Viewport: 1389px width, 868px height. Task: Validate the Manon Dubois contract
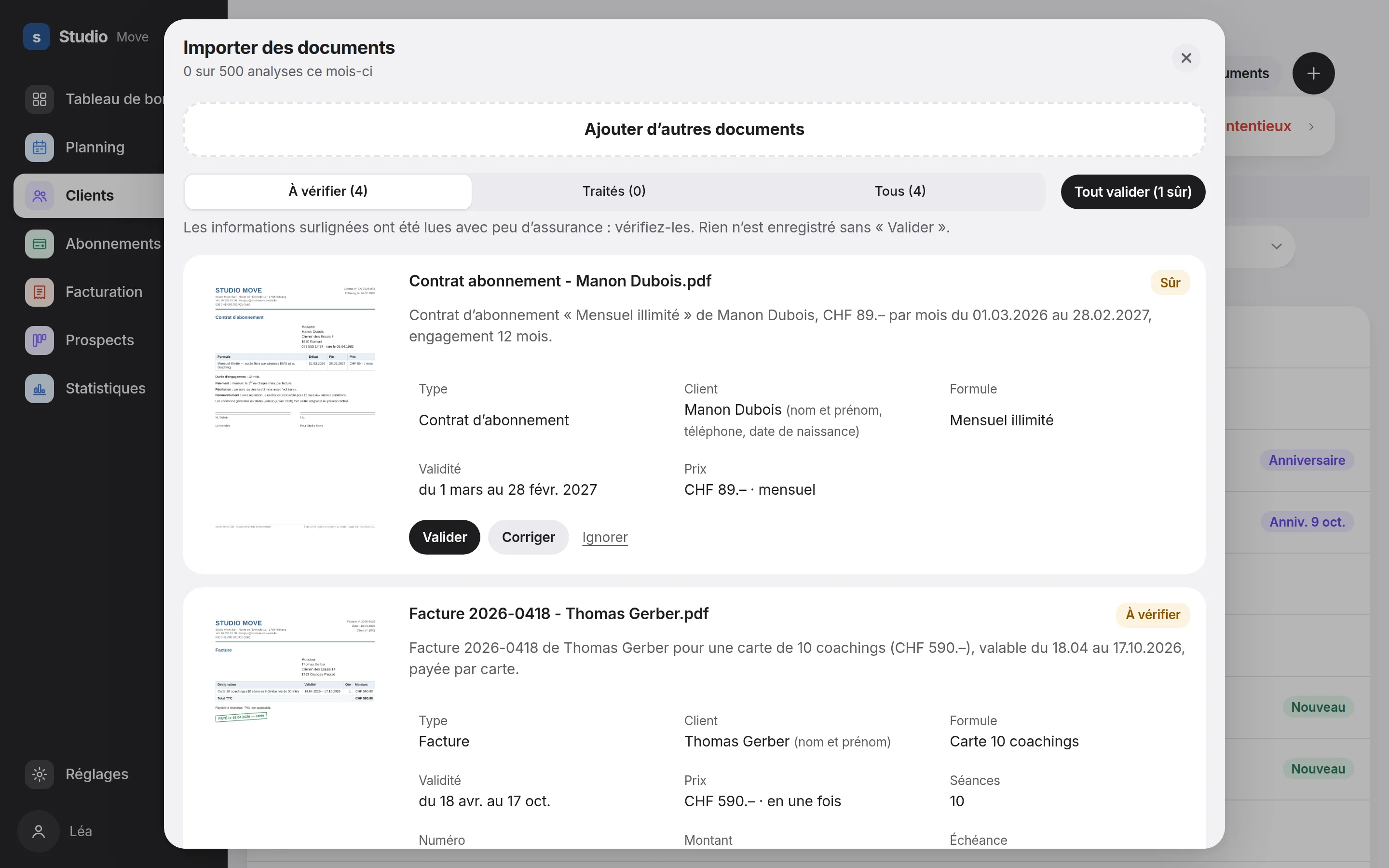(444, 537)
